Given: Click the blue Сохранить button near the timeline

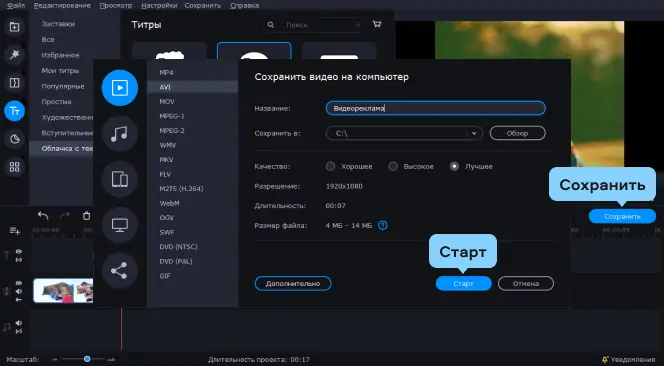Looking at the screenshot, I should coord(622,216).
